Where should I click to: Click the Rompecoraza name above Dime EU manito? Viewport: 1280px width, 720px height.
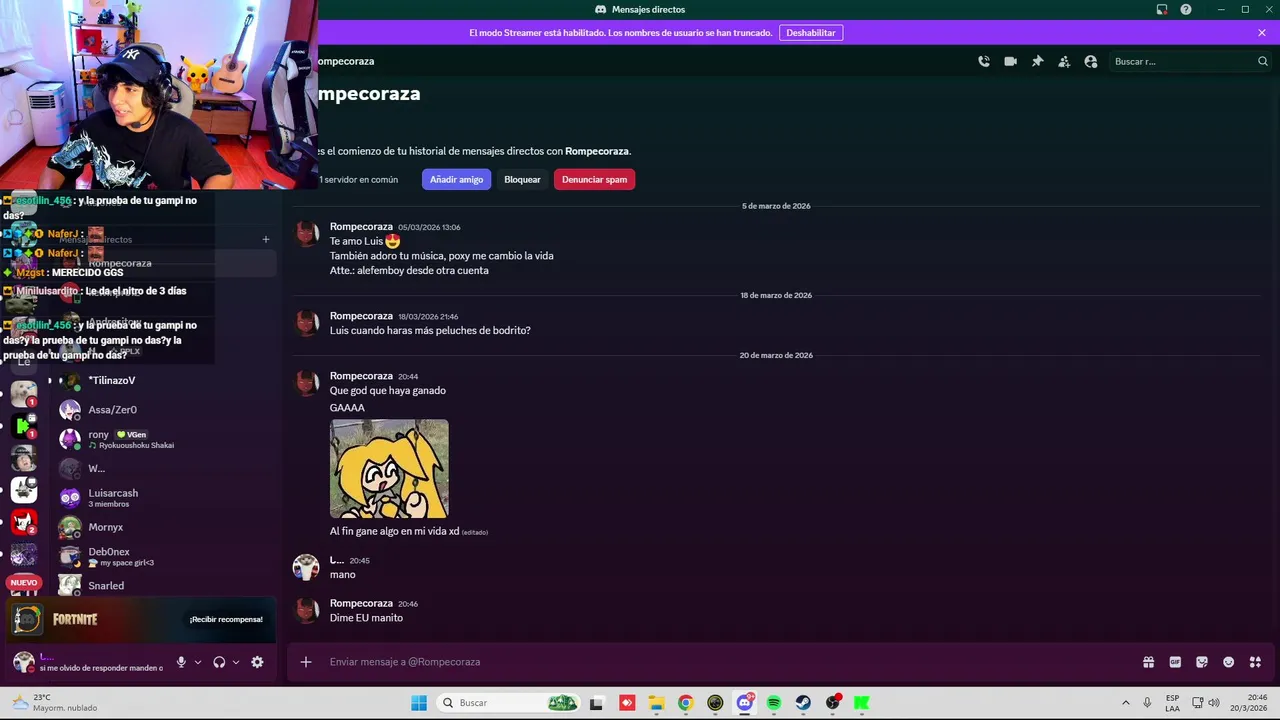tap(361, 603)
